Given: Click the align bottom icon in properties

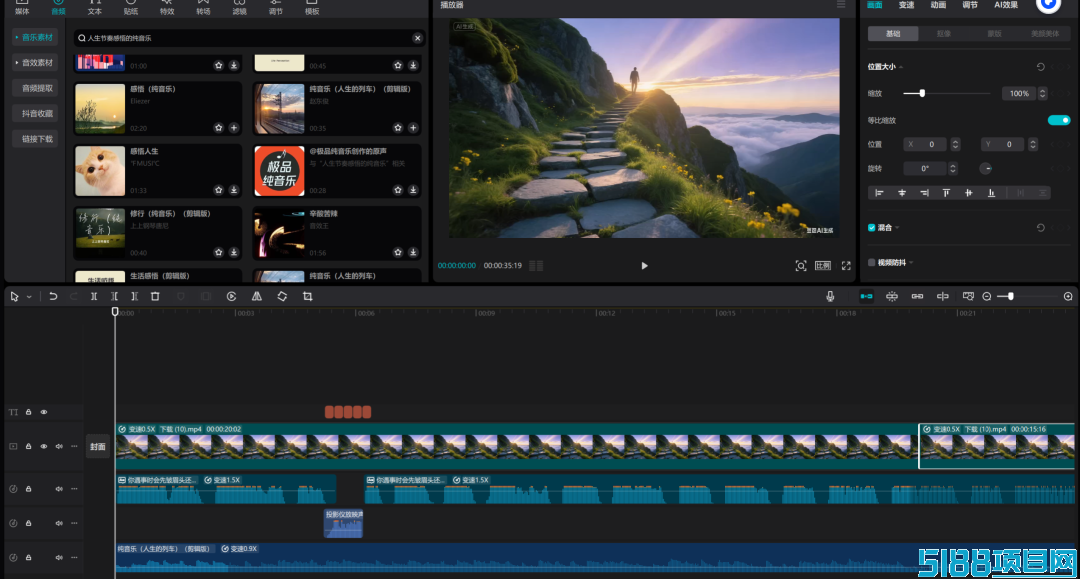Looking at the screenshot, I should point(991,193).
